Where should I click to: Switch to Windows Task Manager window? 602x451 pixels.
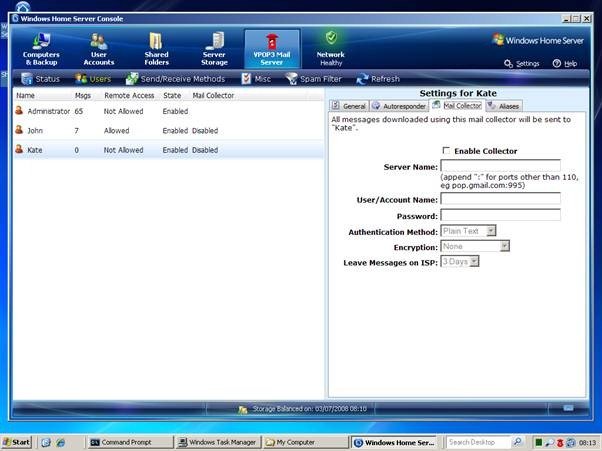tap(218, 443)
